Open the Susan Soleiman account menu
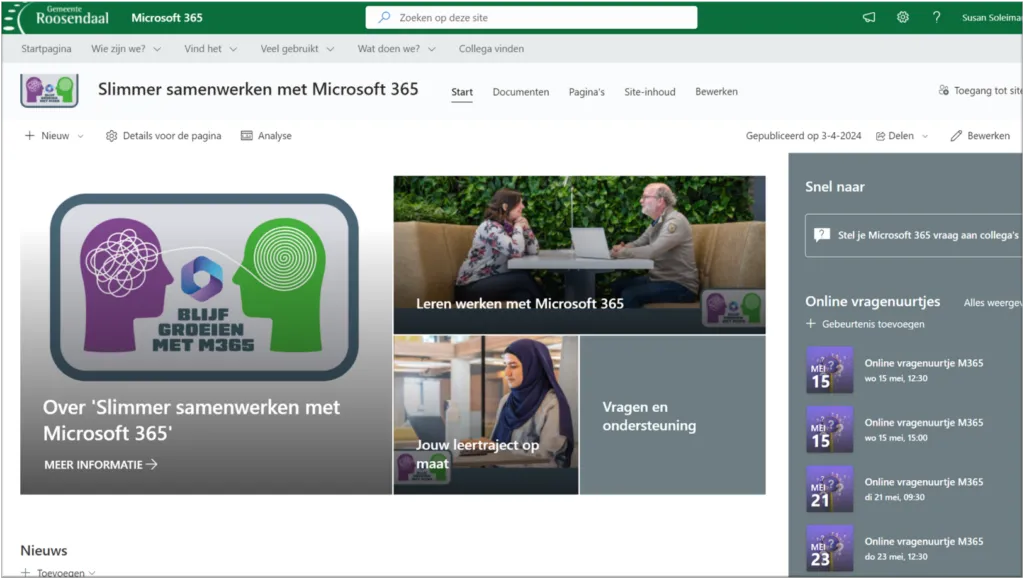The height and width of the screenshot is (579, 1024). click(x=992, y=18)
